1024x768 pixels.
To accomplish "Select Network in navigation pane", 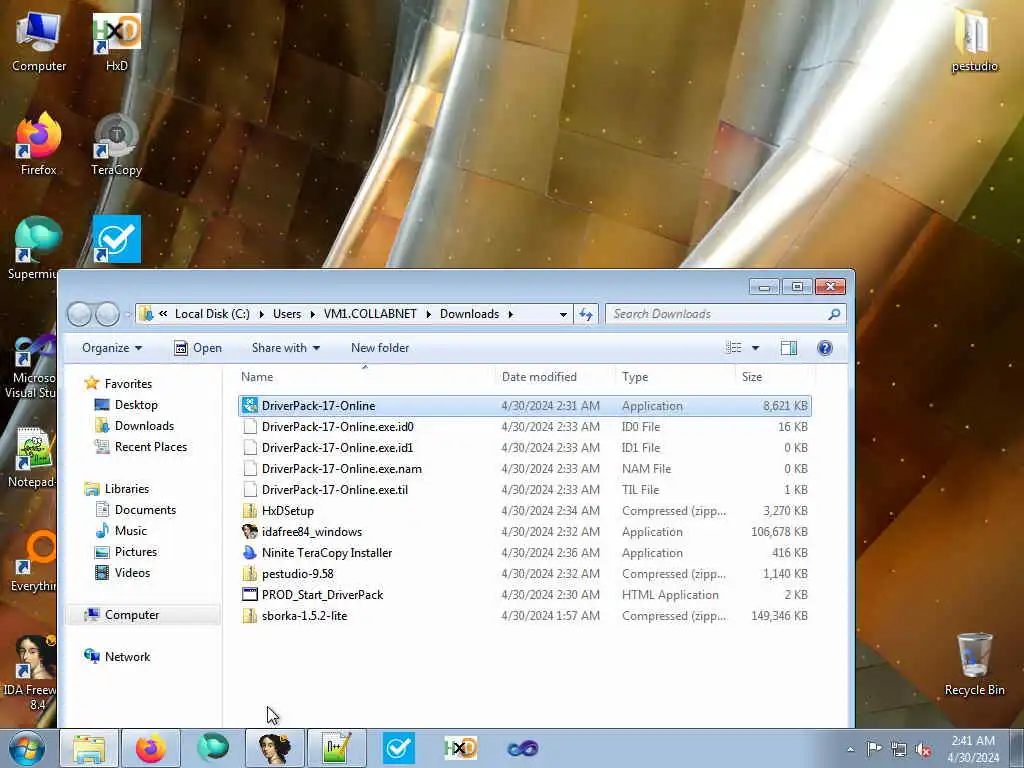I will coord(118,656).
